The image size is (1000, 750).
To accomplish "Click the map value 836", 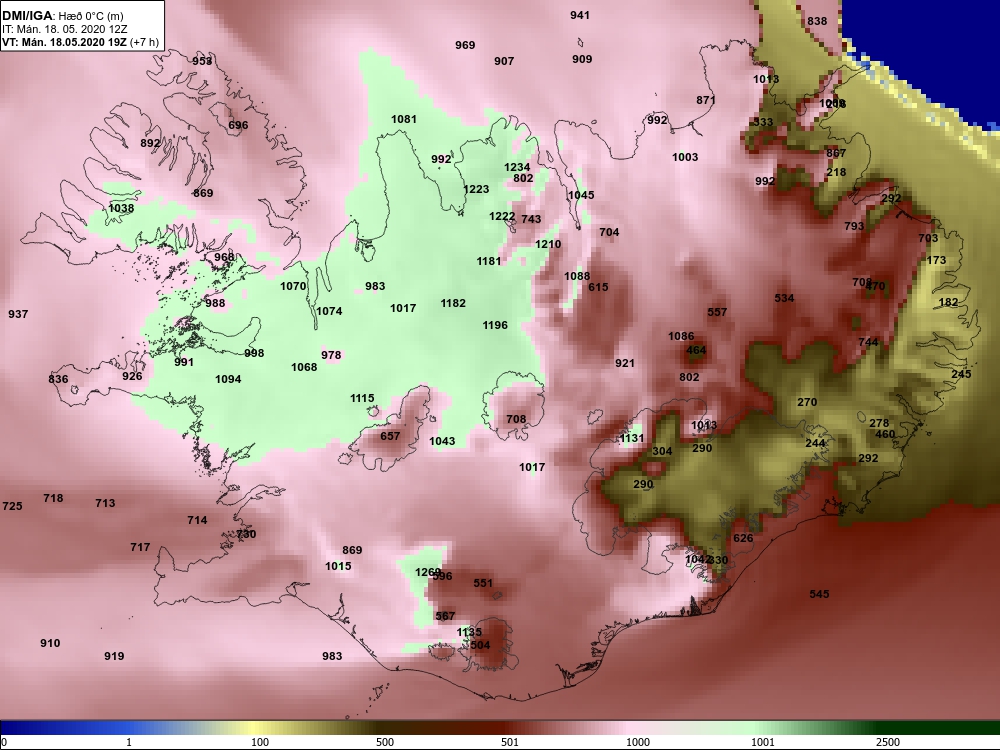I will [58, 379].
